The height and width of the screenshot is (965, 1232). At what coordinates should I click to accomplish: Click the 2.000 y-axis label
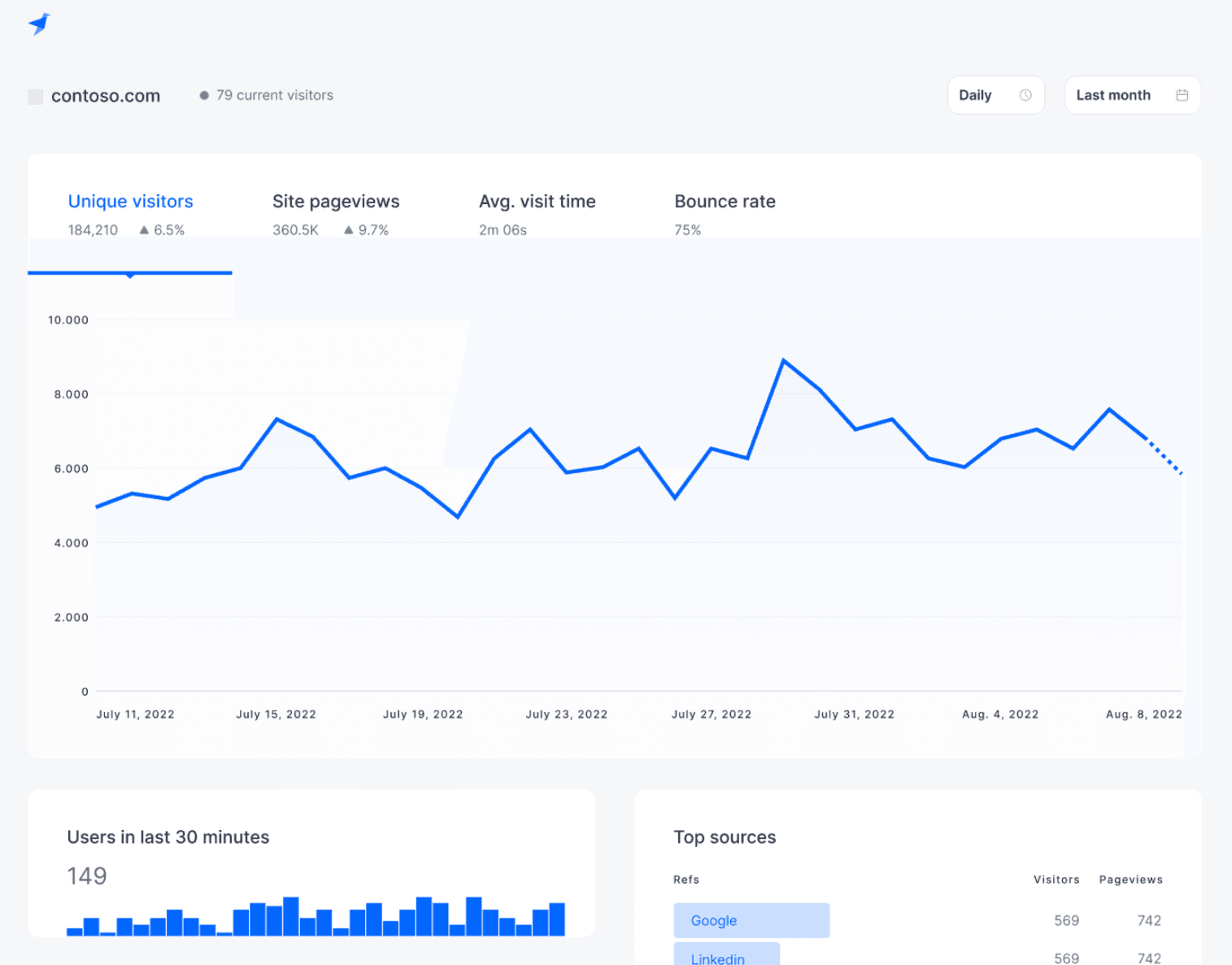click(72, 617)
